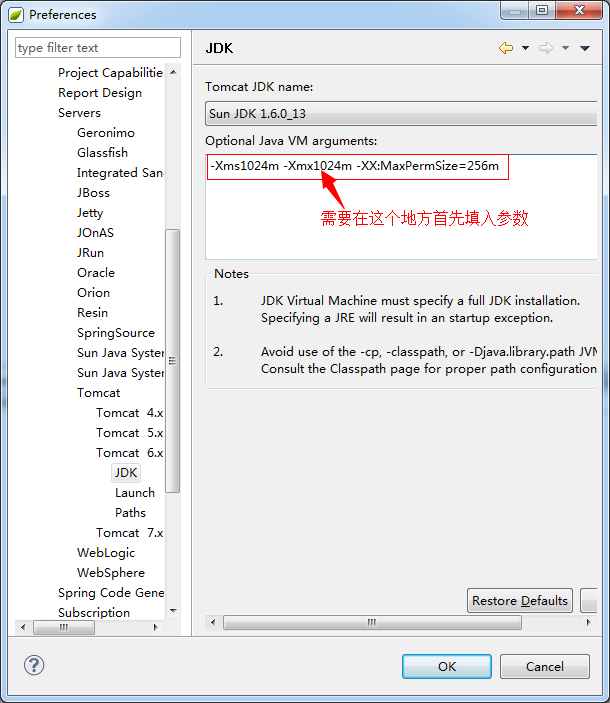Click into Optional Java VM arguments field

pos(401,206)
